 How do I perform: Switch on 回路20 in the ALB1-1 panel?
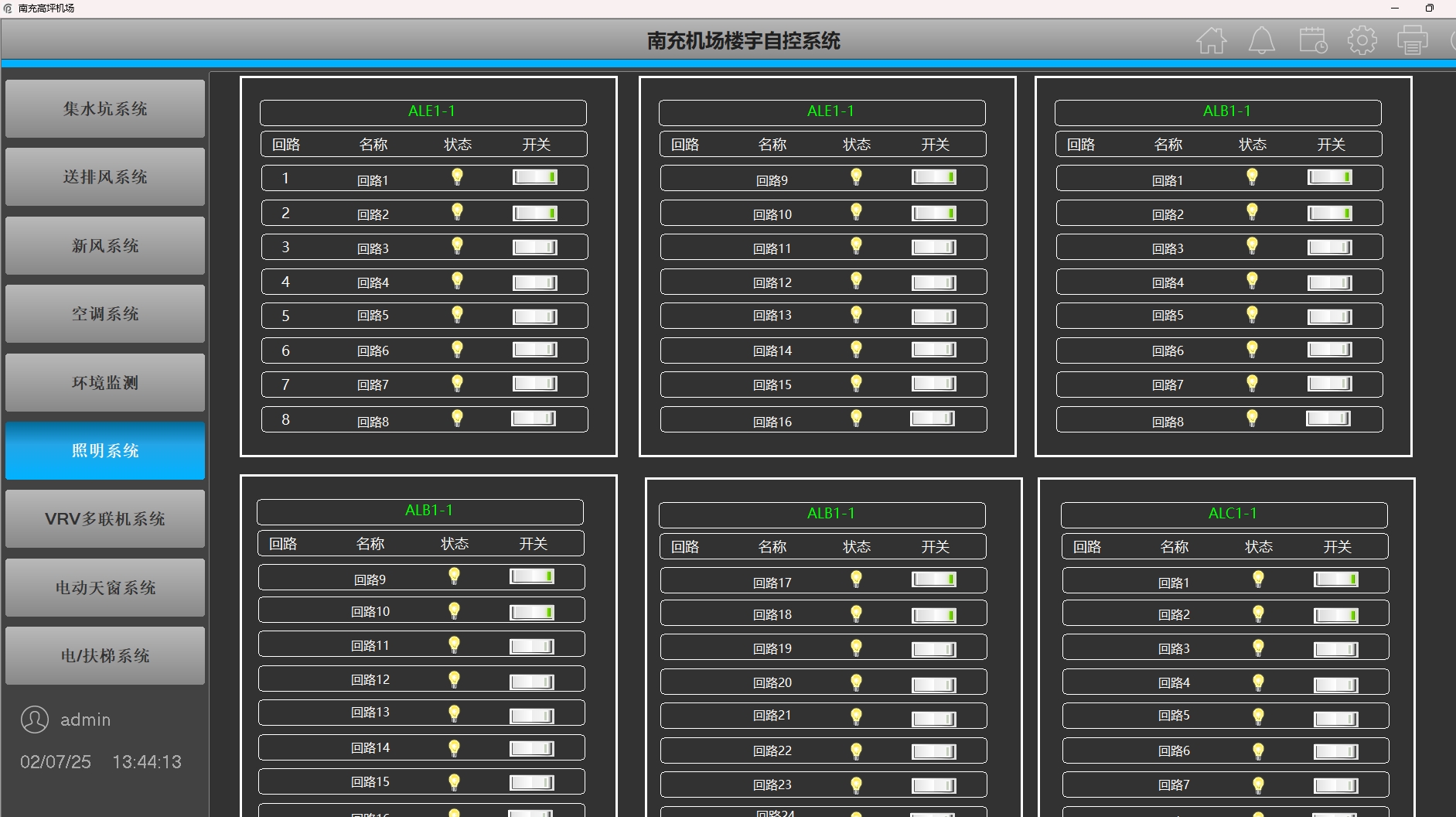click(x=933, y=684)
